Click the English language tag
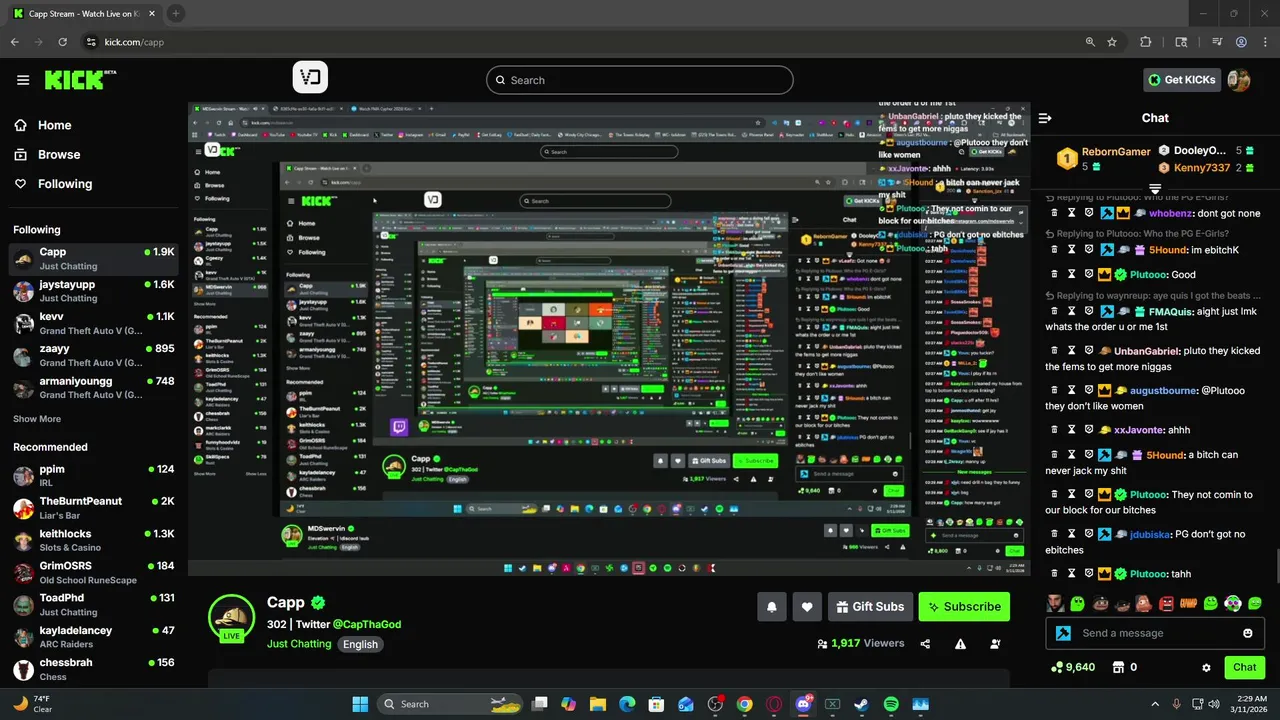The height and width of the screenshot is (720, 1280). point(361,644)
